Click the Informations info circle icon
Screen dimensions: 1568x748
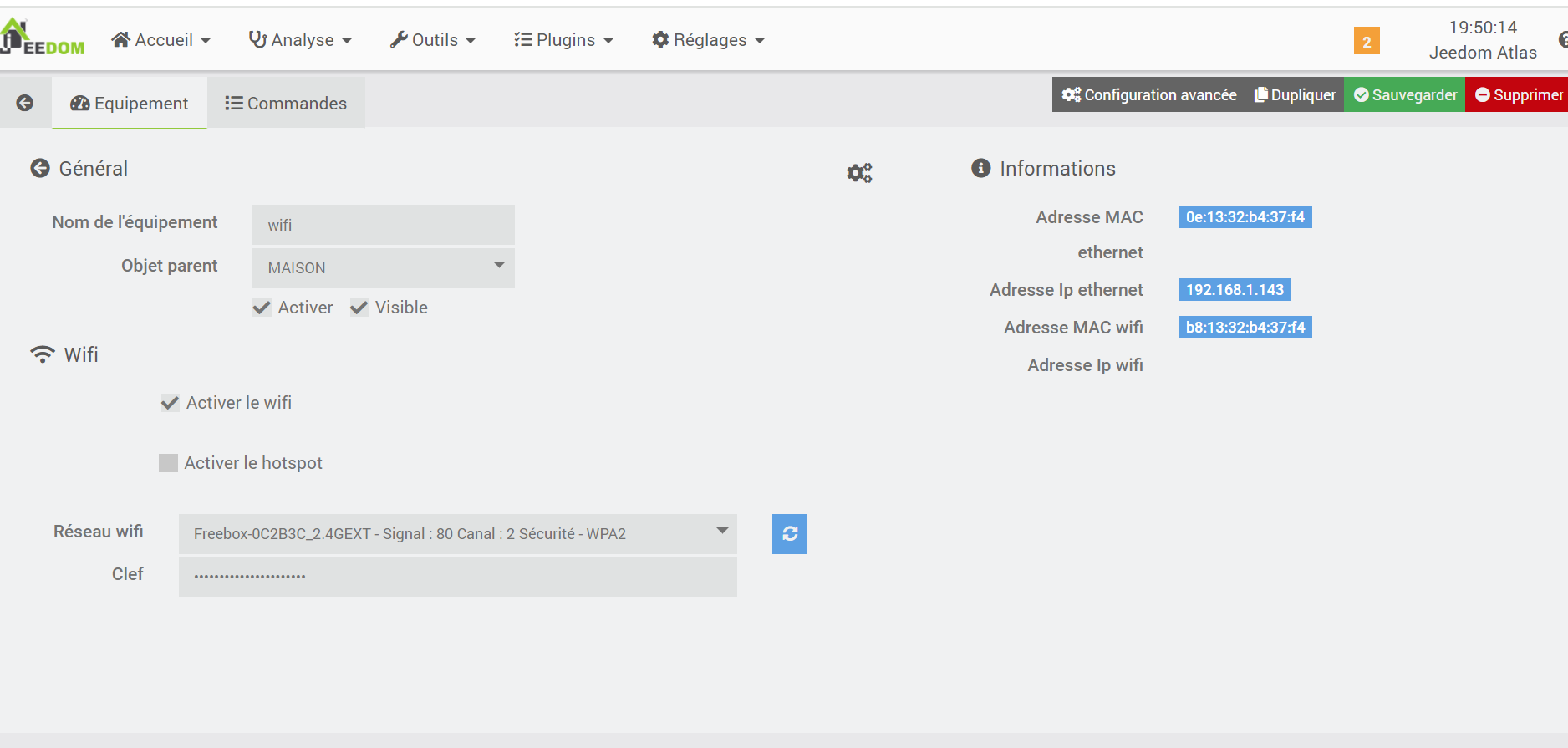click(980, 169)
